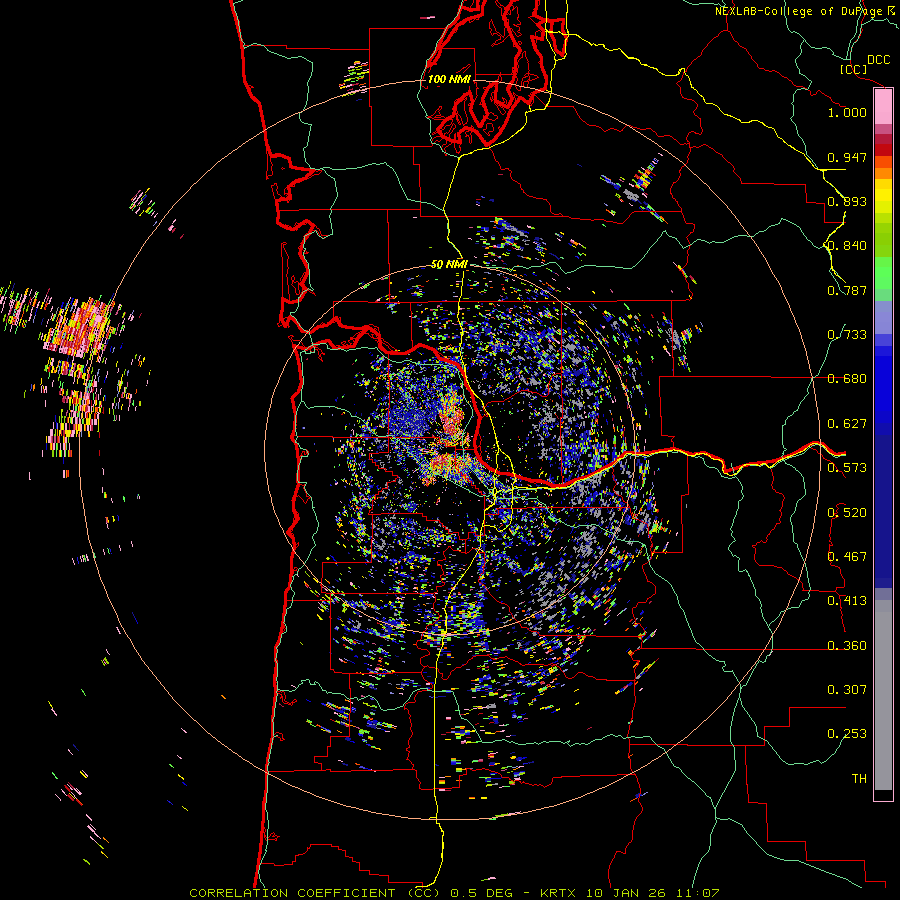Viewport: 900px width, 900px height.
Task: Pick the gray lower segment of color bar
Action: tap(883, 700)
